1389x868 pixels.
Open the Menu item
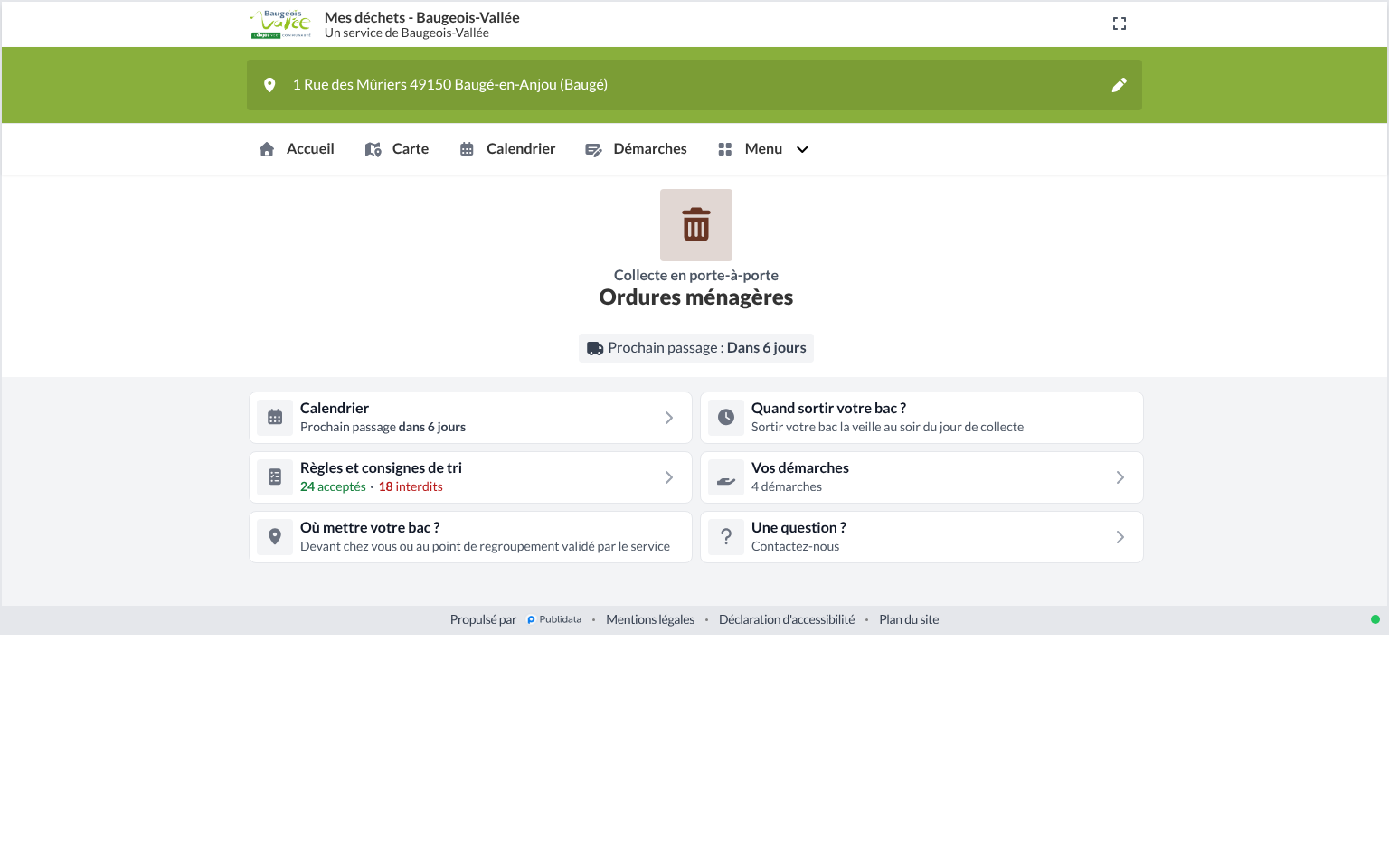point(763,149)
